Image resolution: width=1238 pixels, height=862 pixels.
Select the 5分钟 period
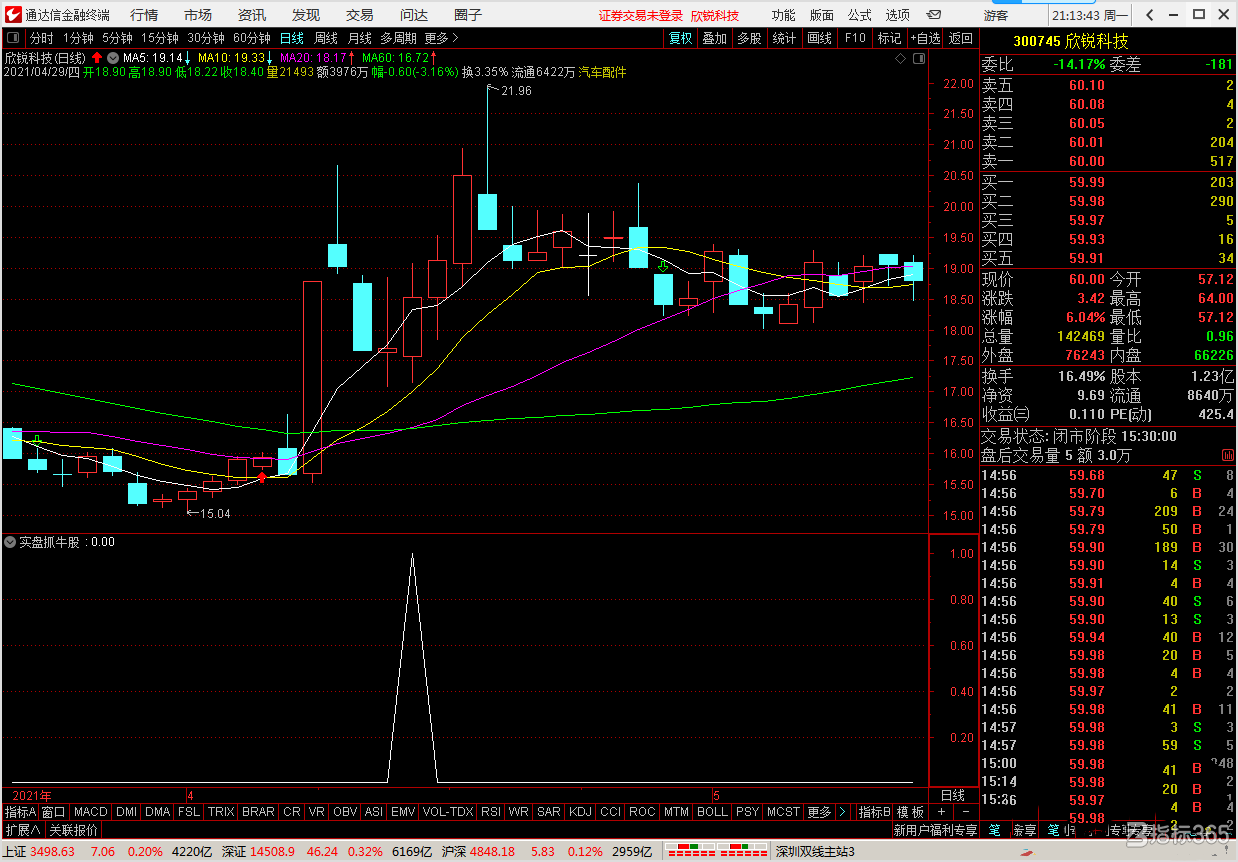(x=117, y=38)
